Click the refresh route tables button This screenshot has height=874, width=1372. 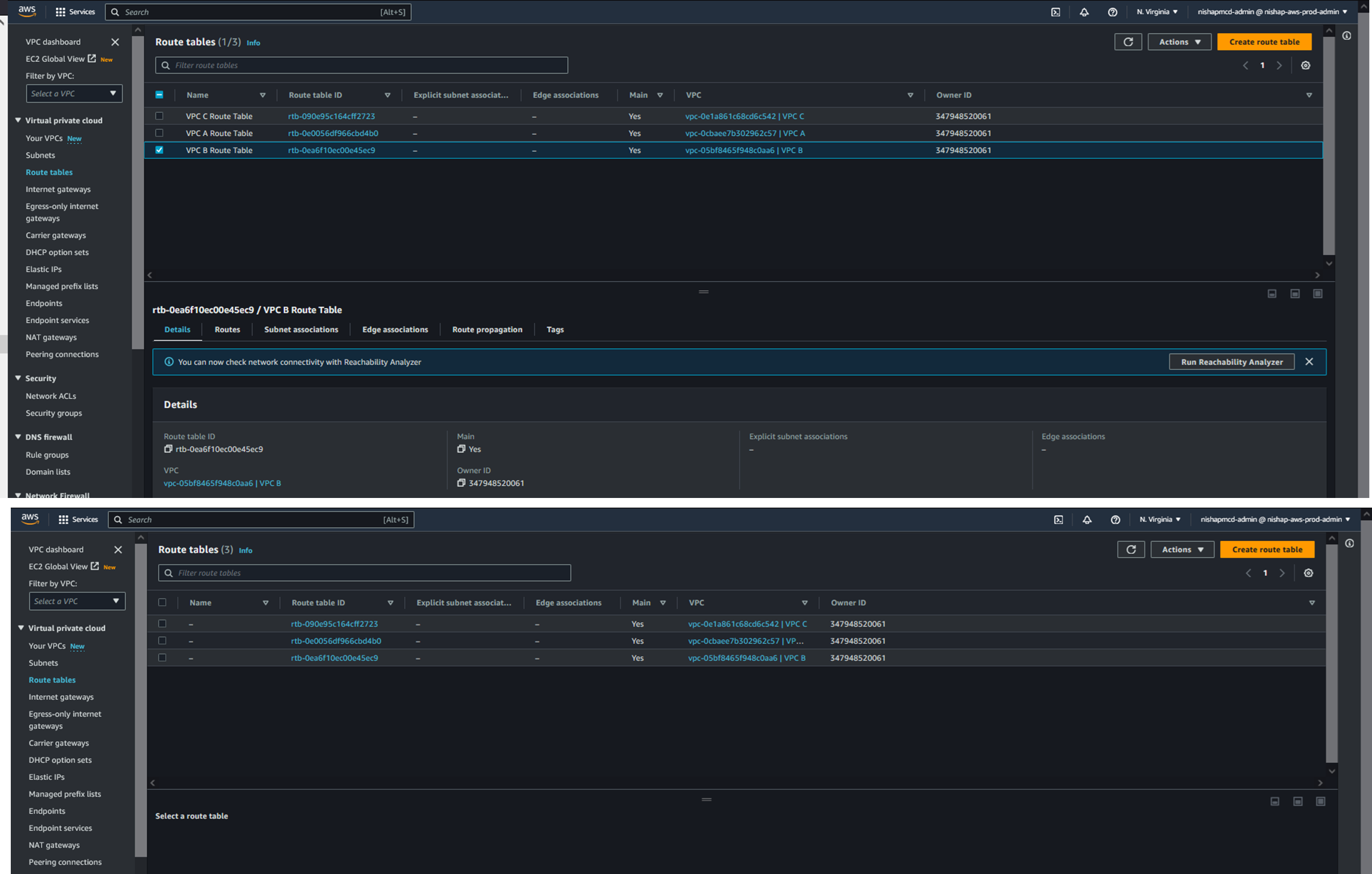click(1127, 41)
